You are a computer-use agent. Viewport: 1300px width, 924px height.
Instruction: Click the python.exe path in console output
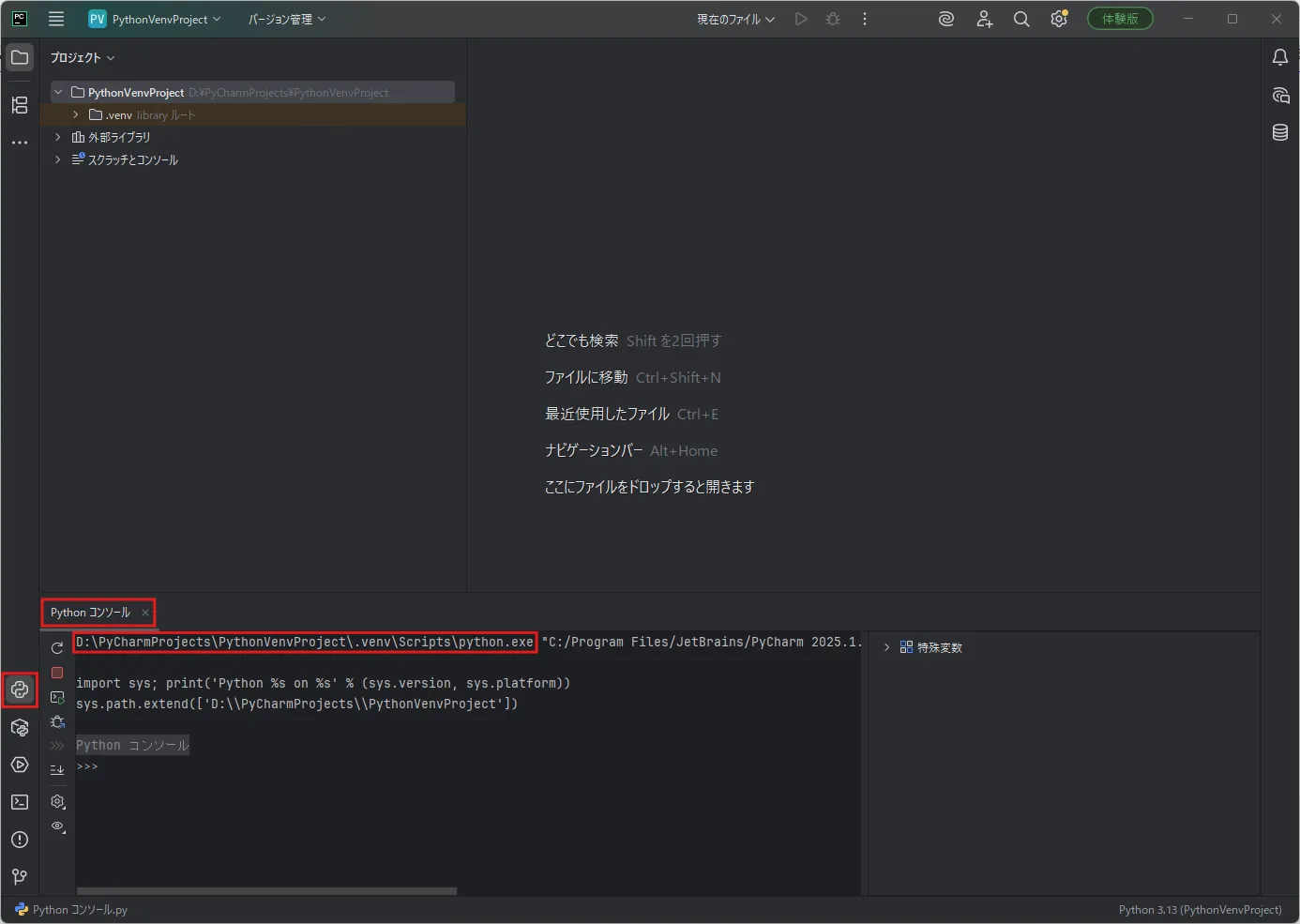(305, 642)
